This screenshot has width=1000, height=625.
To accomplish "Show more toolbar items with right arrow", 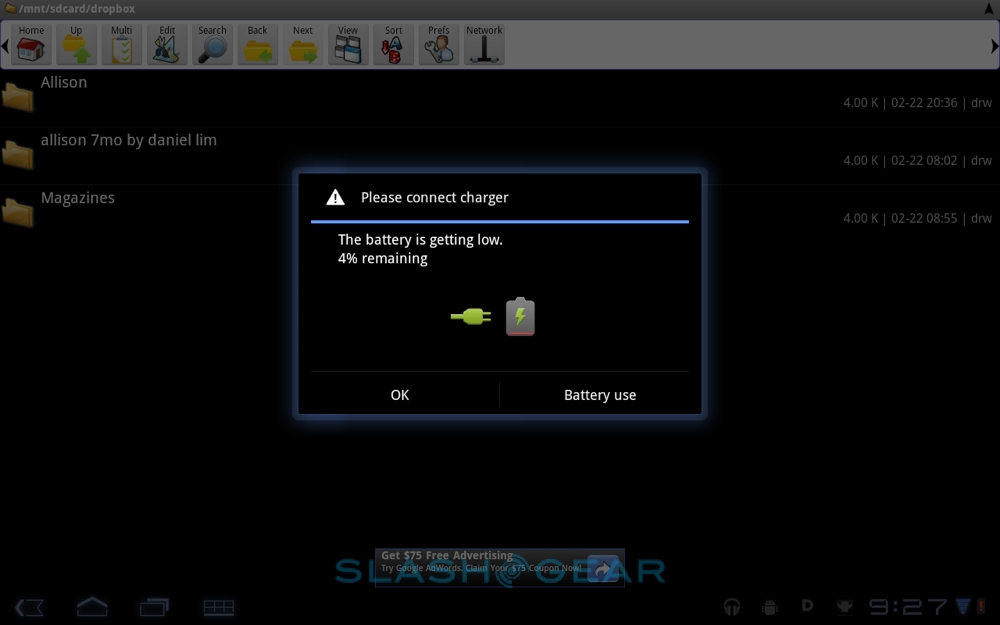I will click(x=994, y=46).
